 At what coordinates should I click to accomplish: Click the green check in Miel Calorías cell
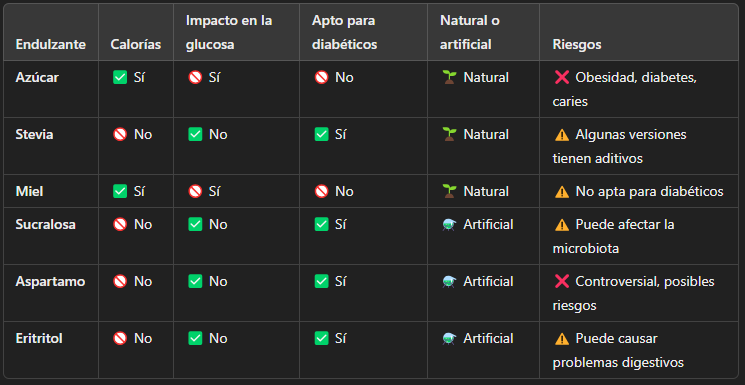pyautogui.click(x=120, y=192)
